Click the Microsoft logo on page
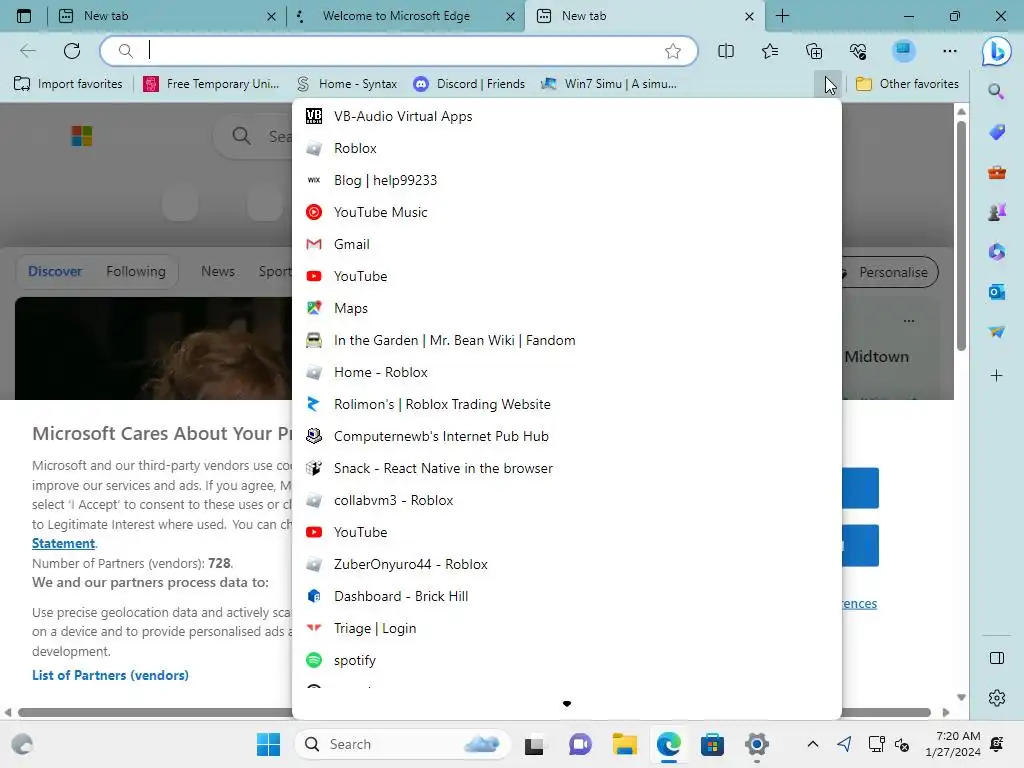Image resolution: width=1024 pixels, height=768 pixels. [x=82, y=136]
